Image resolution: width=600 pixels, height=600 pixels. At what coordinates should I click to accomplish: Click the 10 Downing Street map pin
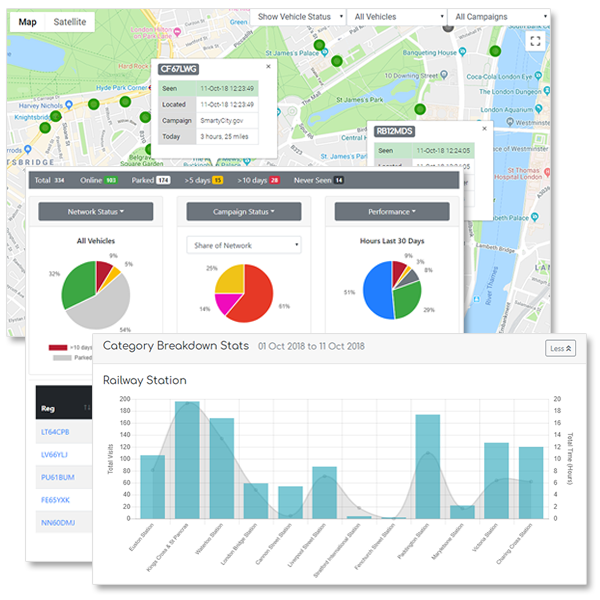[x=444, y=74]
